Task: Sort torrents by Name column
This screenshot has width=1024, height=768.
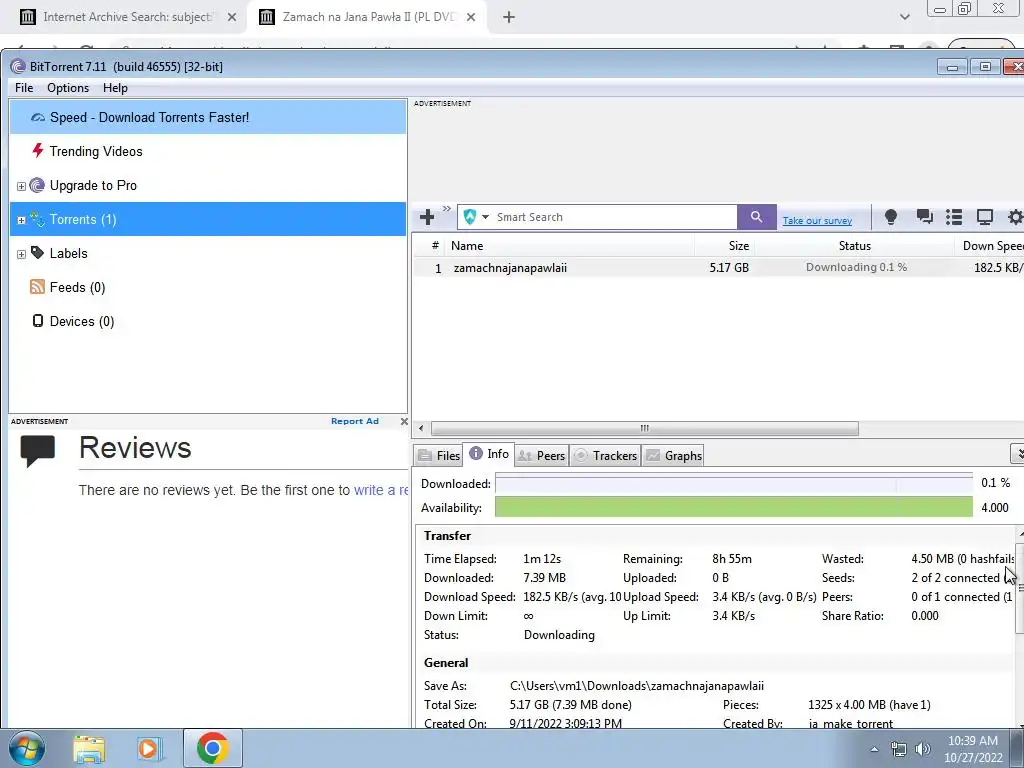Action: click(569, 246)
